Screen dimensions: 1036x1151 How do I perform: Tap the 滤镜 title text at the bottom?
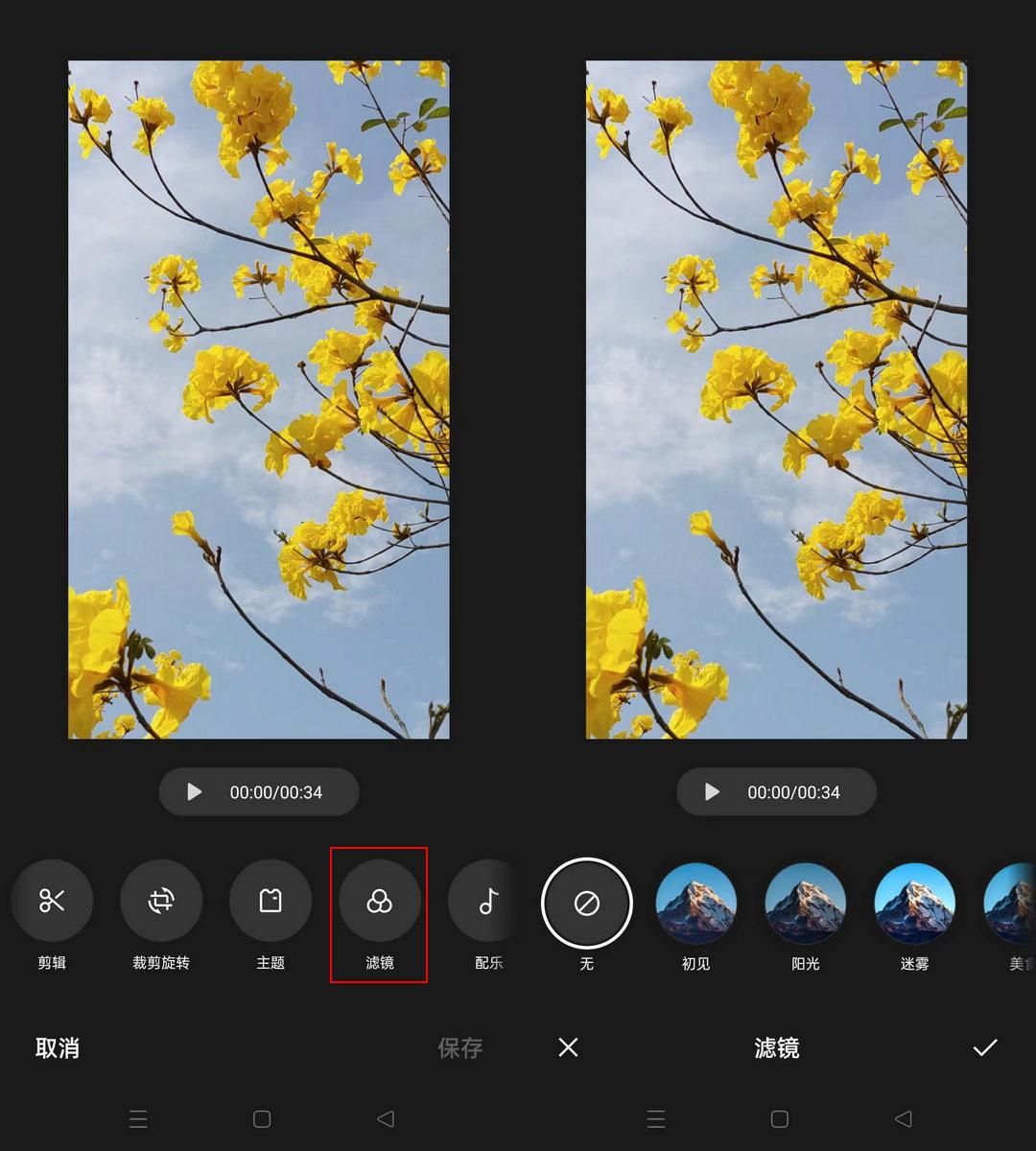tap(777, 1047)
